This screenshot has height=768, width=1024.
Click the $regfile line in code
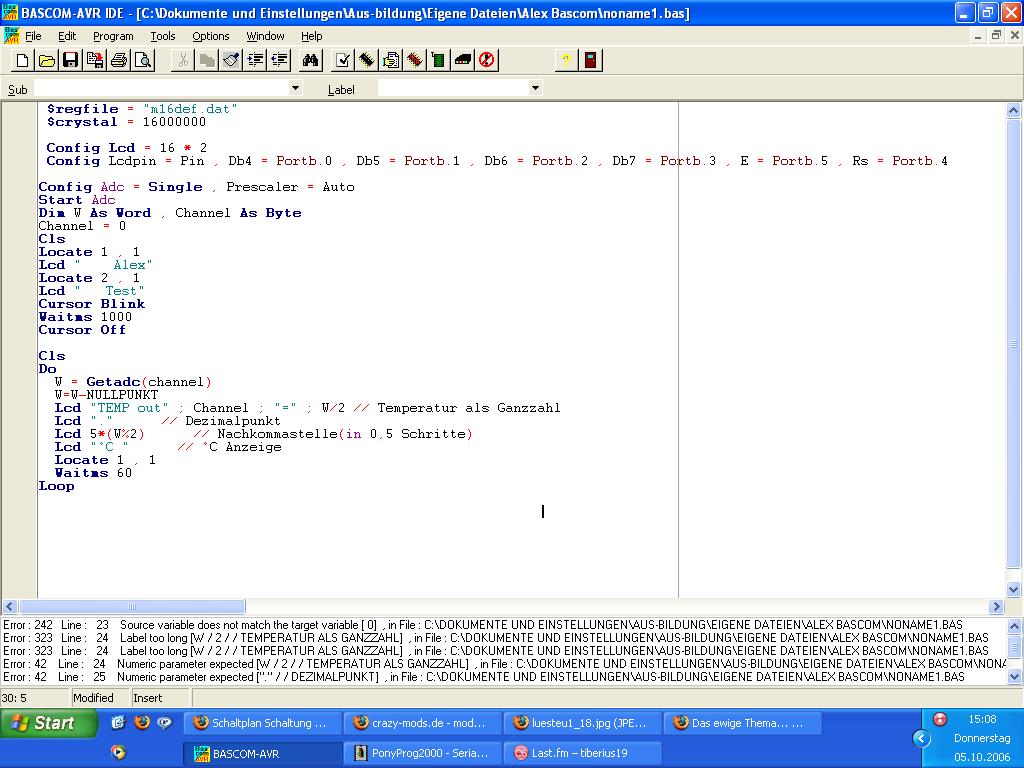(142, 109)
